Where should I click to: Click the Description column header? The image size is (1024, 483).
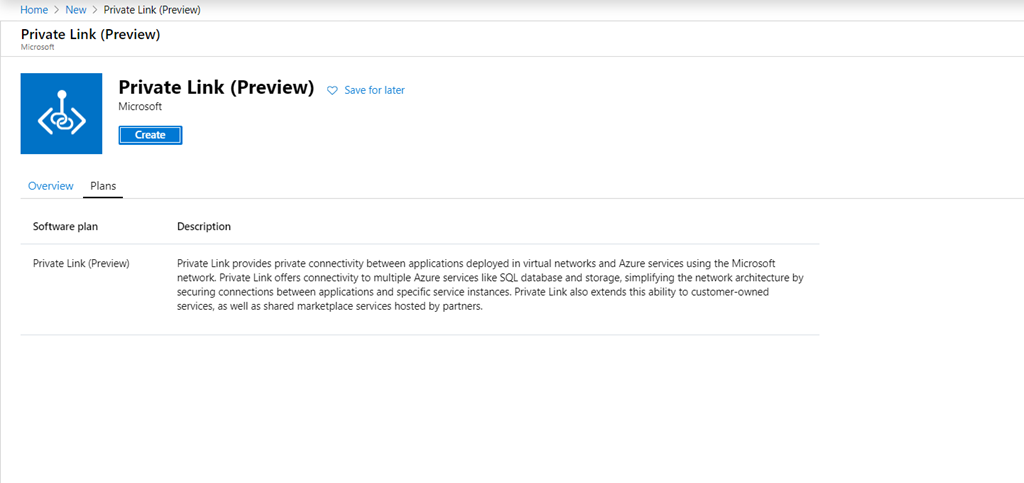204,226
